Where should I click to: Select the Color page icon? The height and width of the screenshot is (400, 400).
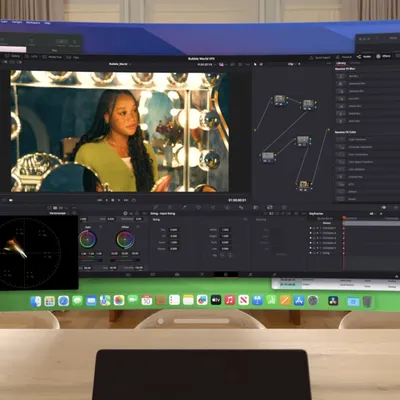[226, 274]
